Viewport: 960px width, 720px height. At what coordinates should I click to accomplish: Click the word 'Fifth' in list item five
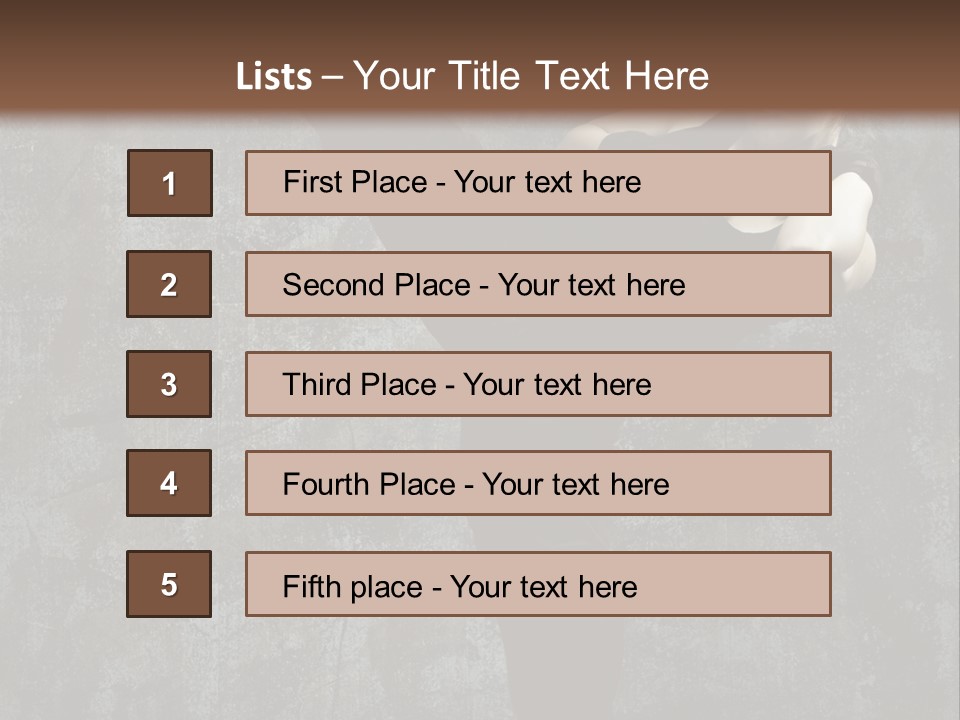[x=313, y=586]
